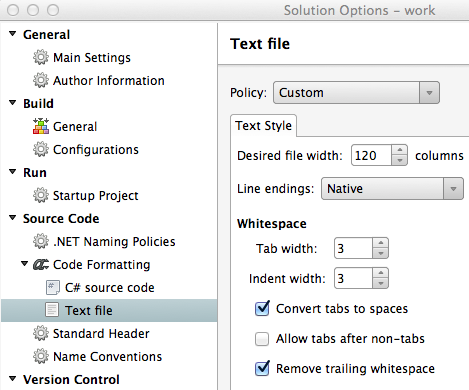Select the Code Formatting icon

click(x=41, y=265)
